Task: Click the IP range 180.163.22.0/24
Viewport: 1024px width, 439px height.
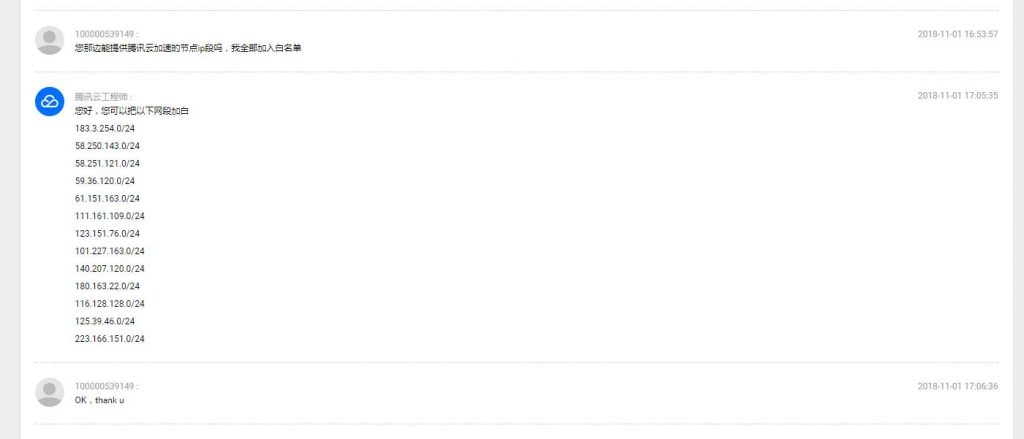Action: [107, 286]
